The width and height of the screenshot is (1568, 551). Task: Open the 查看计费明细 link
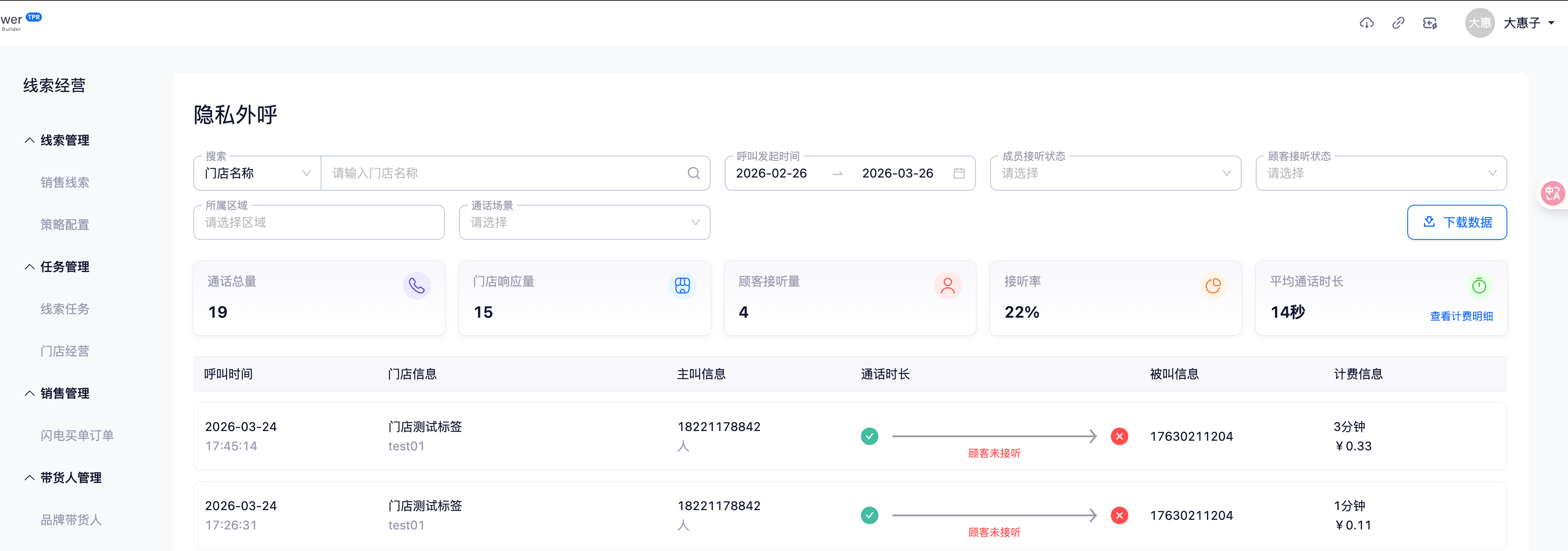coord(1461,316)
